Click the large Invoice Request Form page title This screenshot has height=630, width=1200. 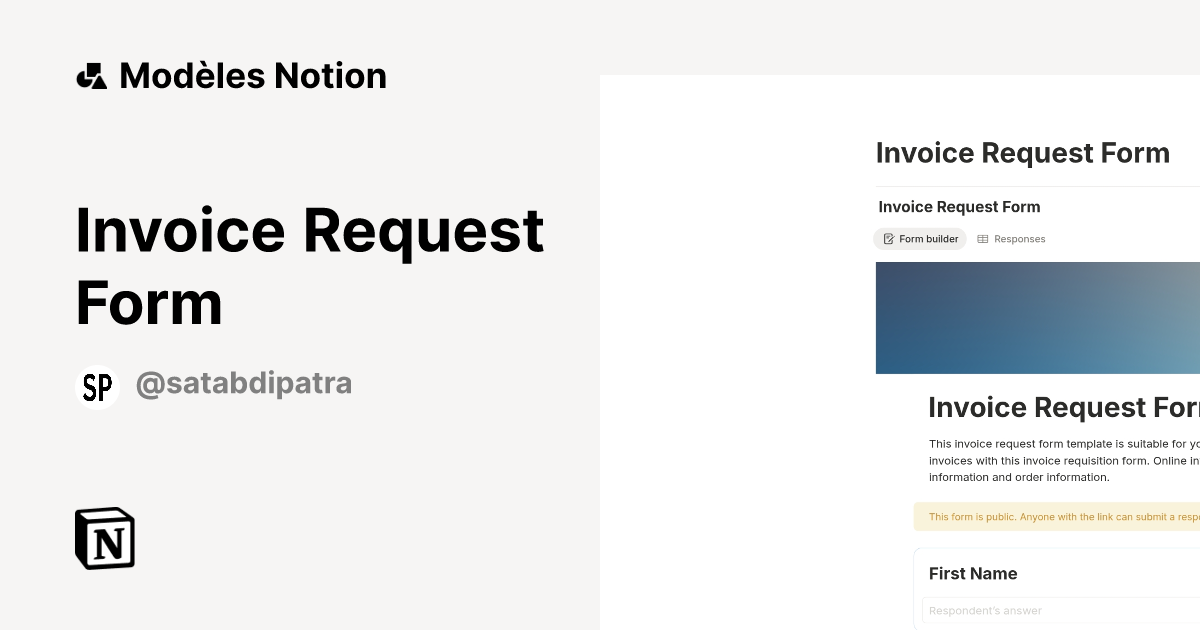click(1022, 153)
